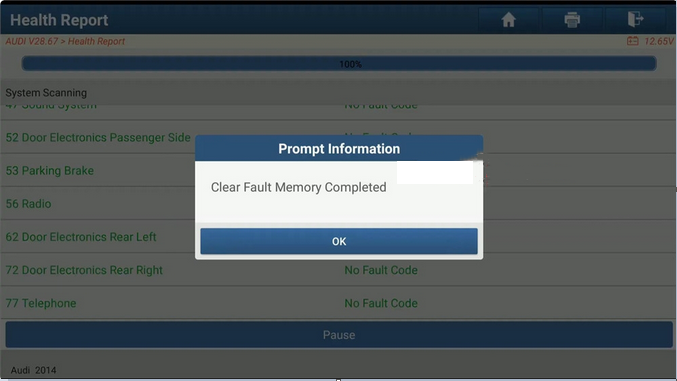677x381 pixels.
Task: Click the Clear Fault Memory Completed message
Action: click(298, 187)
